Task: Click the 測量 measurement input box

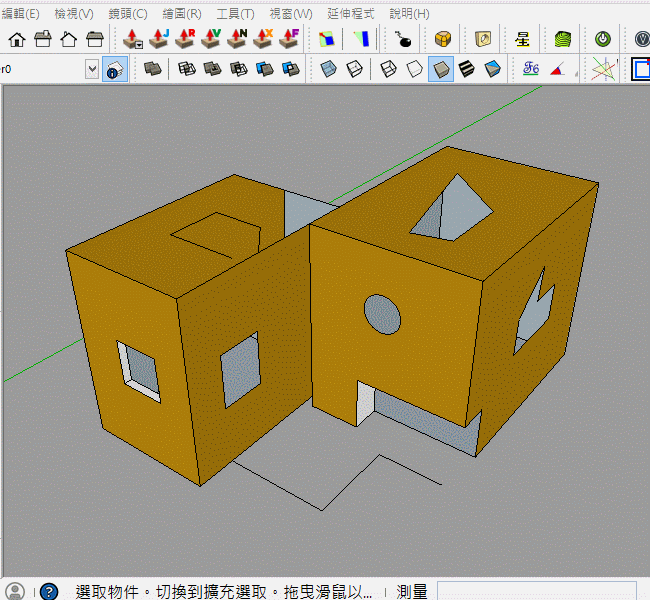Action: click(x=535, y=591)
